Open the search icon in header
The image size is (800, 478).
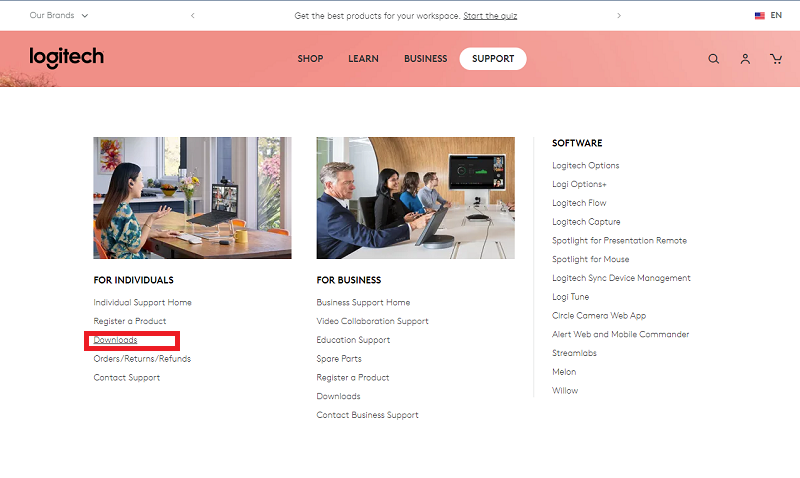click(x=713, y=59)
